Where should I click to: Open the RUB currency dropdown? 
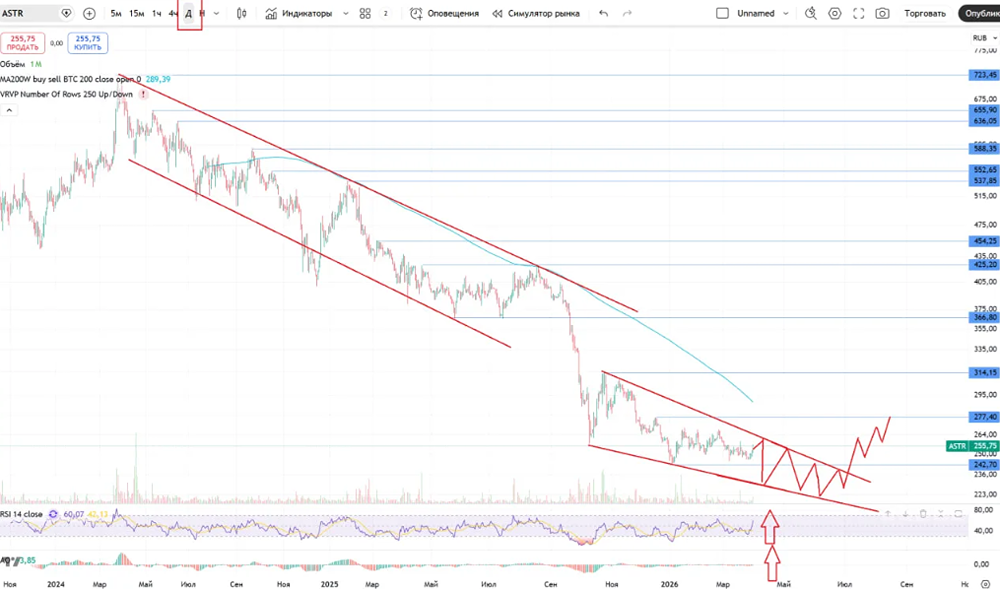pos(984,38)
